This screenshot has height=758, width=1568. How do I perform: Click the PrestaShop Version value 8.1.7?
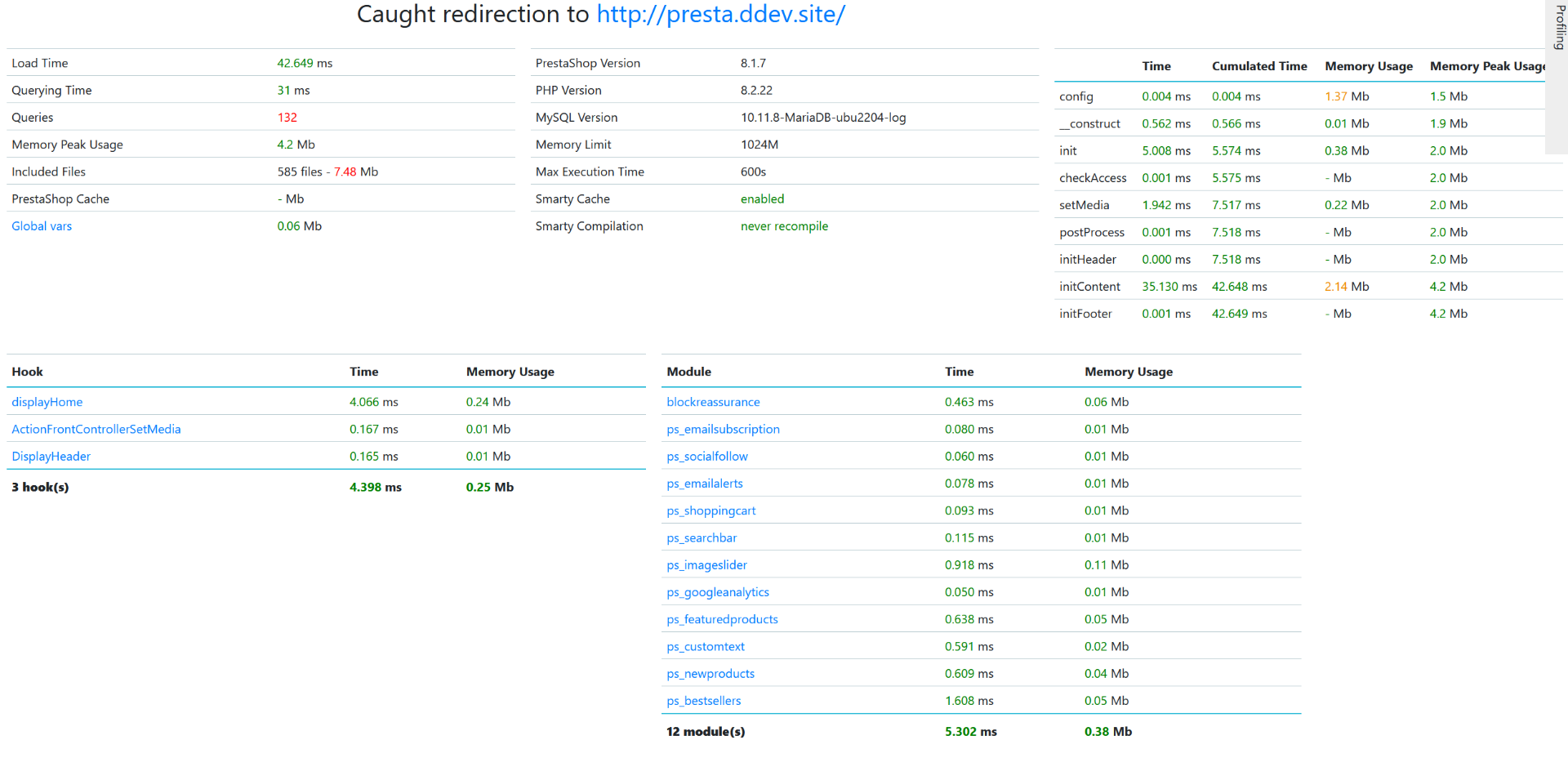pyautogui.click(x=753, y=63)
